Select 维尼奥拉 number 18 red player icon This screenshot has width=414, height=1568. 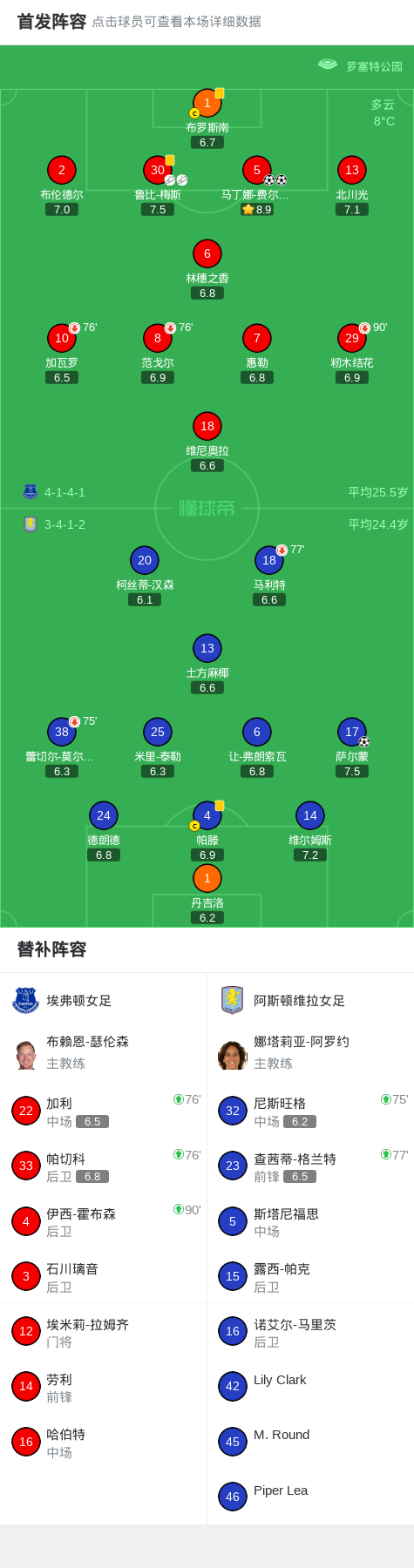207,426
